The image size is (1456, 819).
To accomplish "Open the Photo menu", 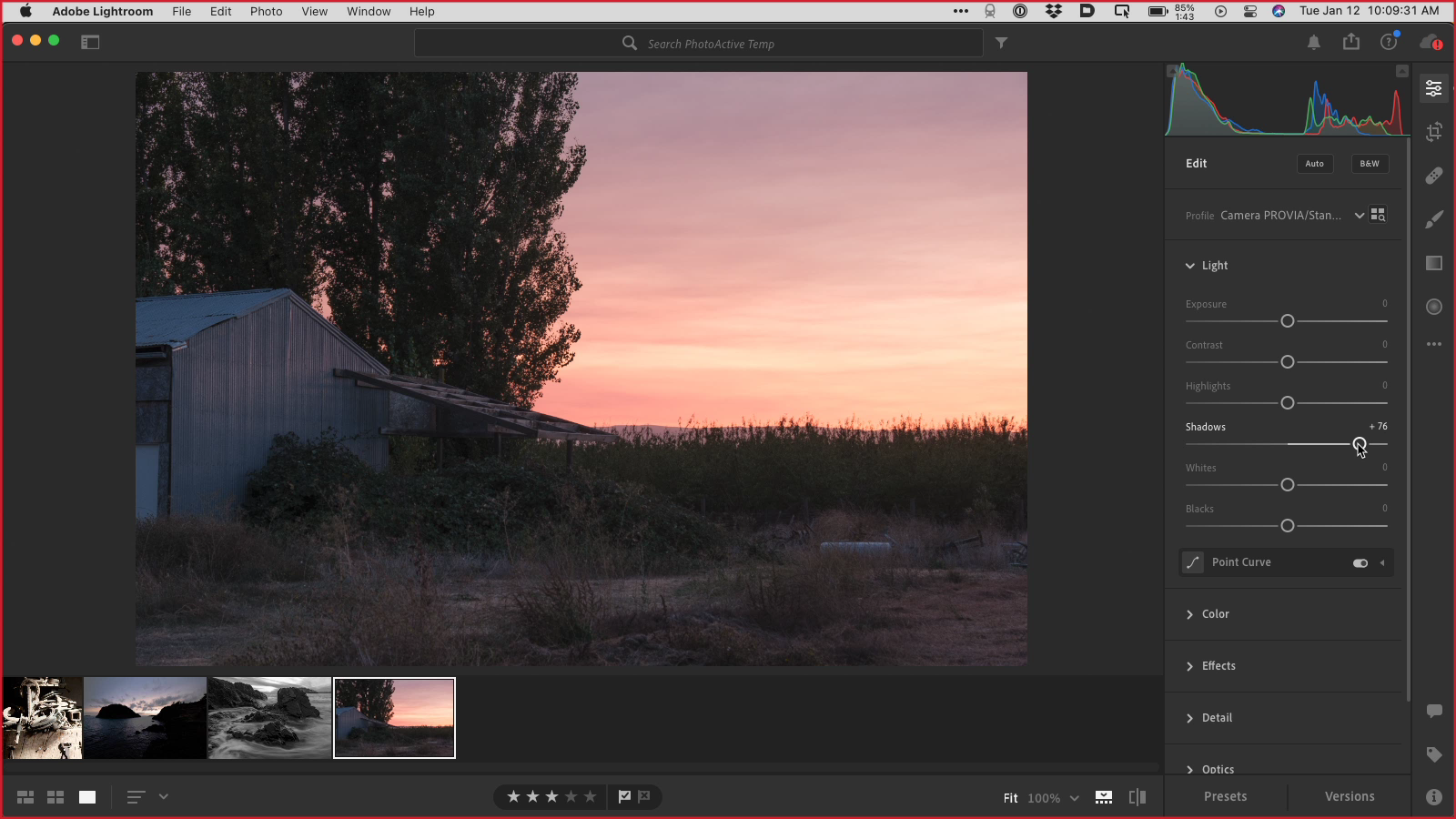I will (x=266, y=11).
